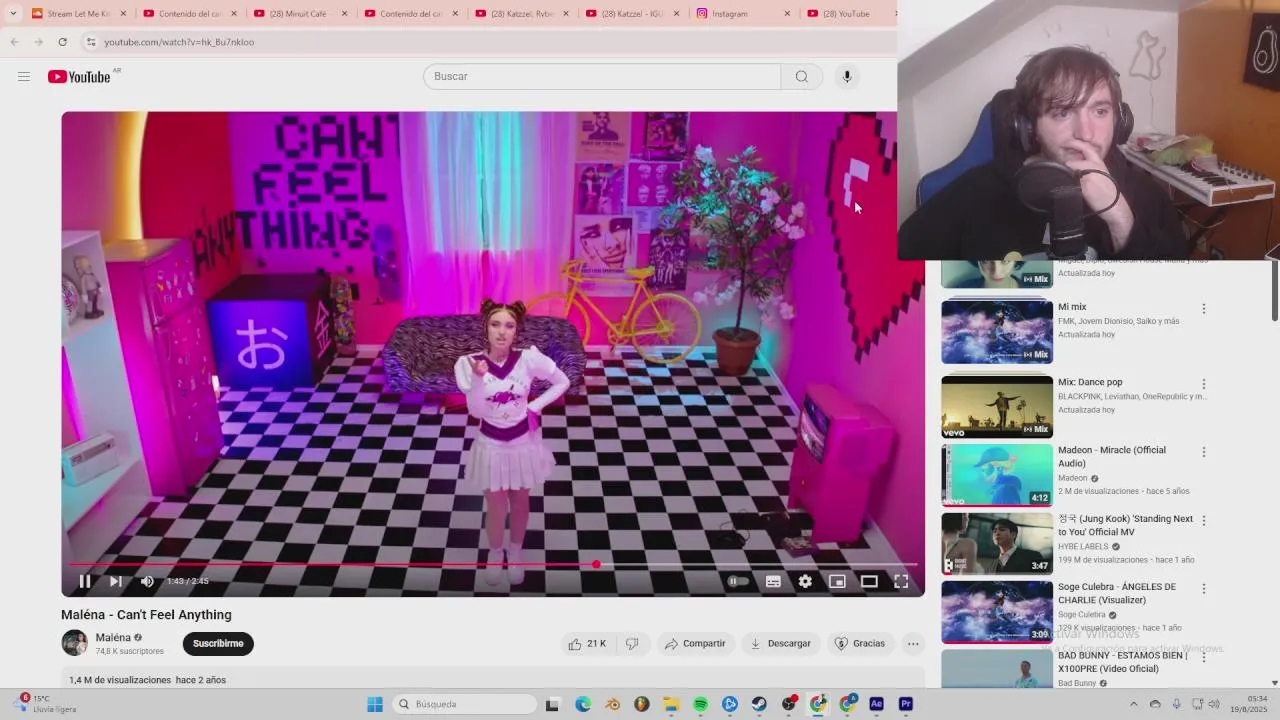Click the red playhead scrubber dot
This screenshot has width=1280, height=720.
[x=596, y=565]
